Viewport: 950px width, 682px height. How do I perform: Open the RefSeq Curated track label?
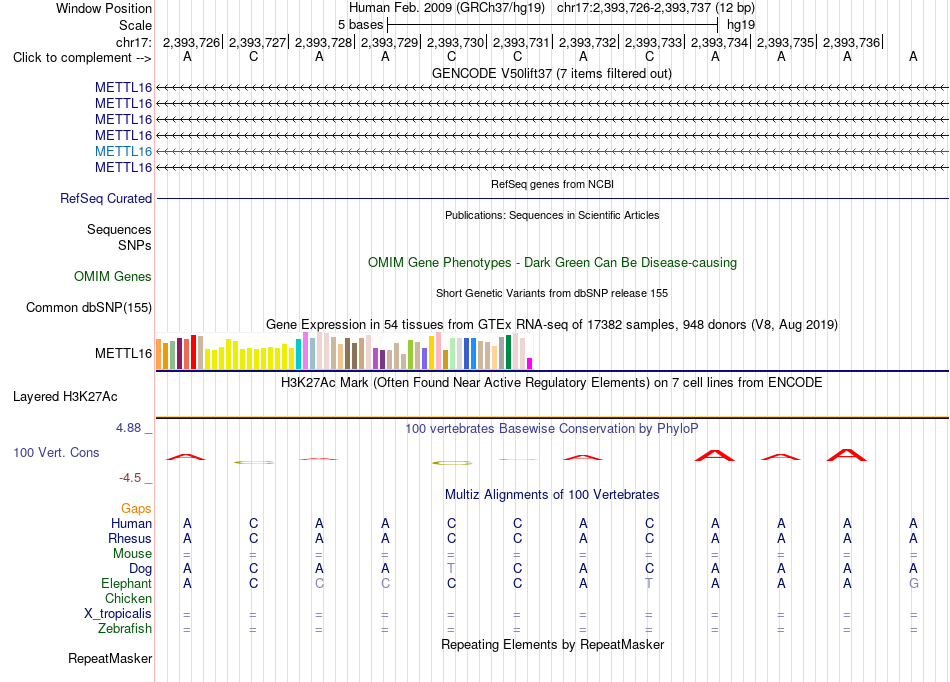pyautogui.click(x=105, y=198)
